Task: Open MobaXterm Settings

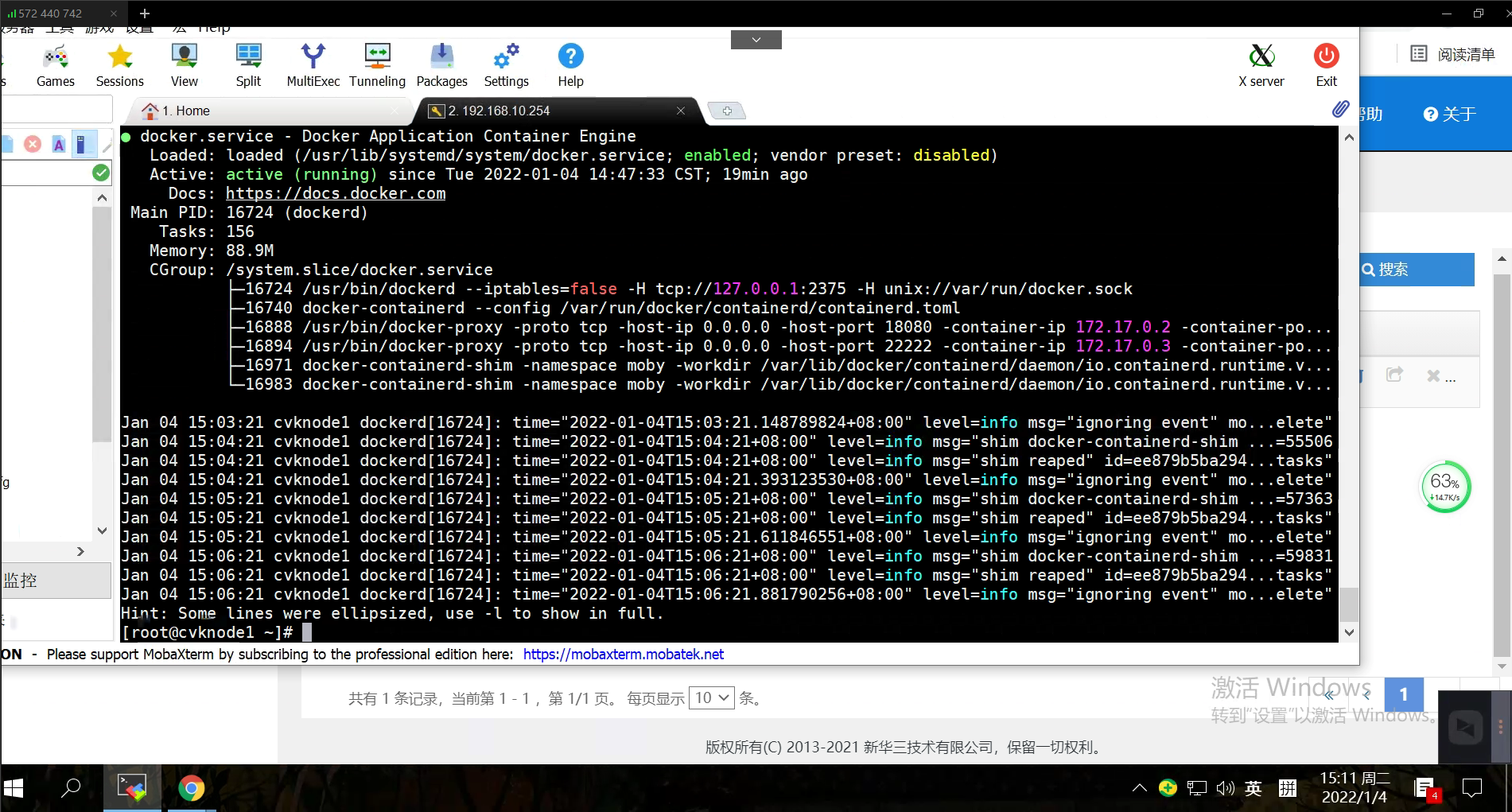Action: pyautogui.click(x=506, y=64)
